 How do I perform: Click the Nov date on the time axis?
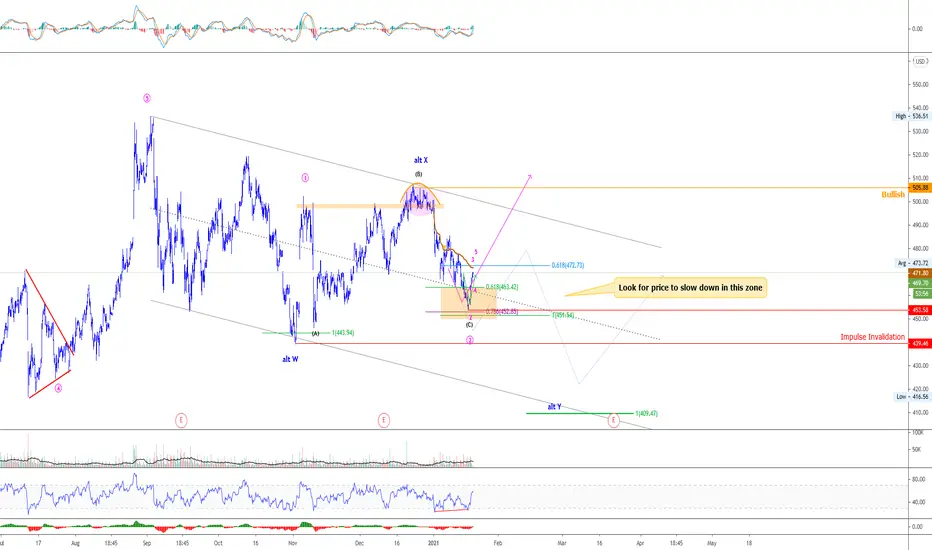tap(292, 543)
